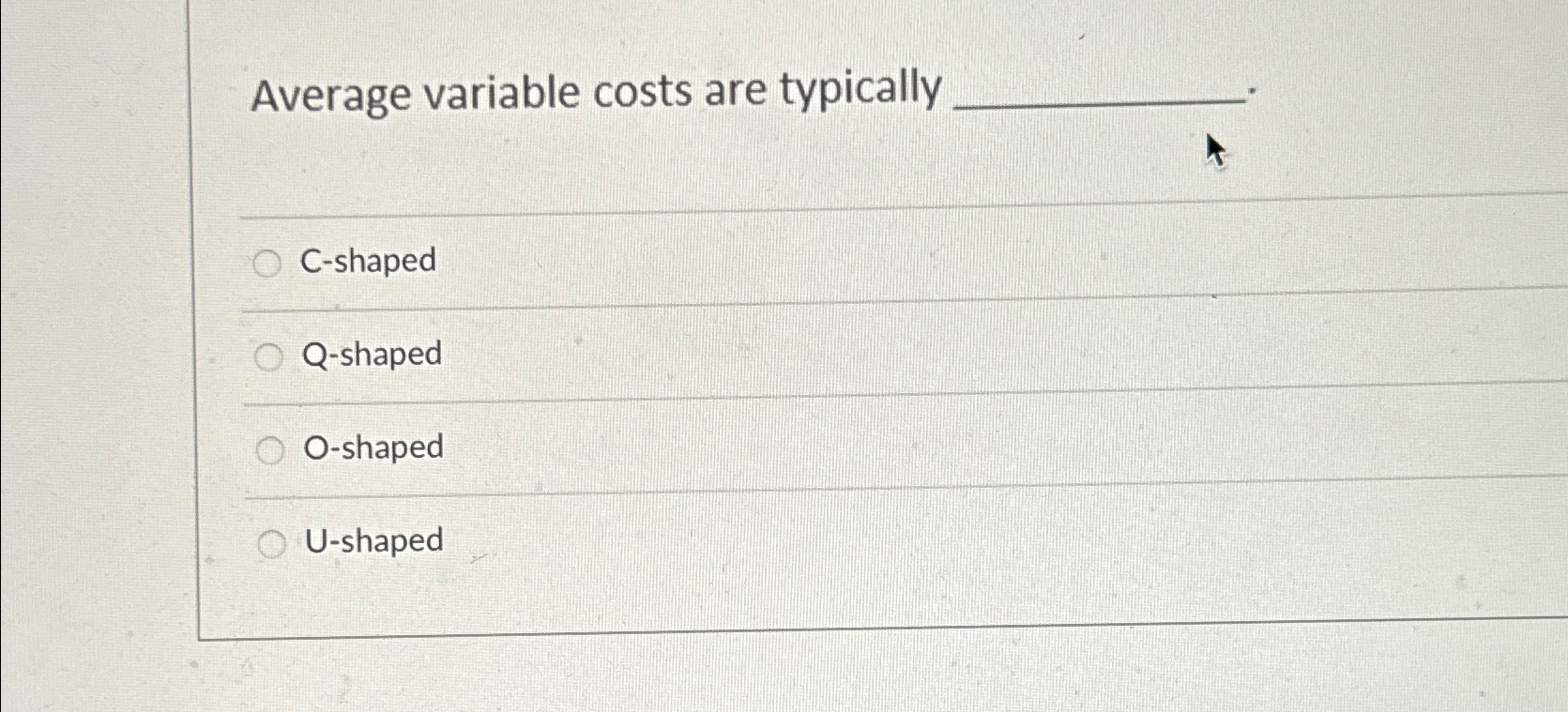The image size is (1568, 712).
Task: Select the Q-shaped radio button
Action: click(271, 356)
